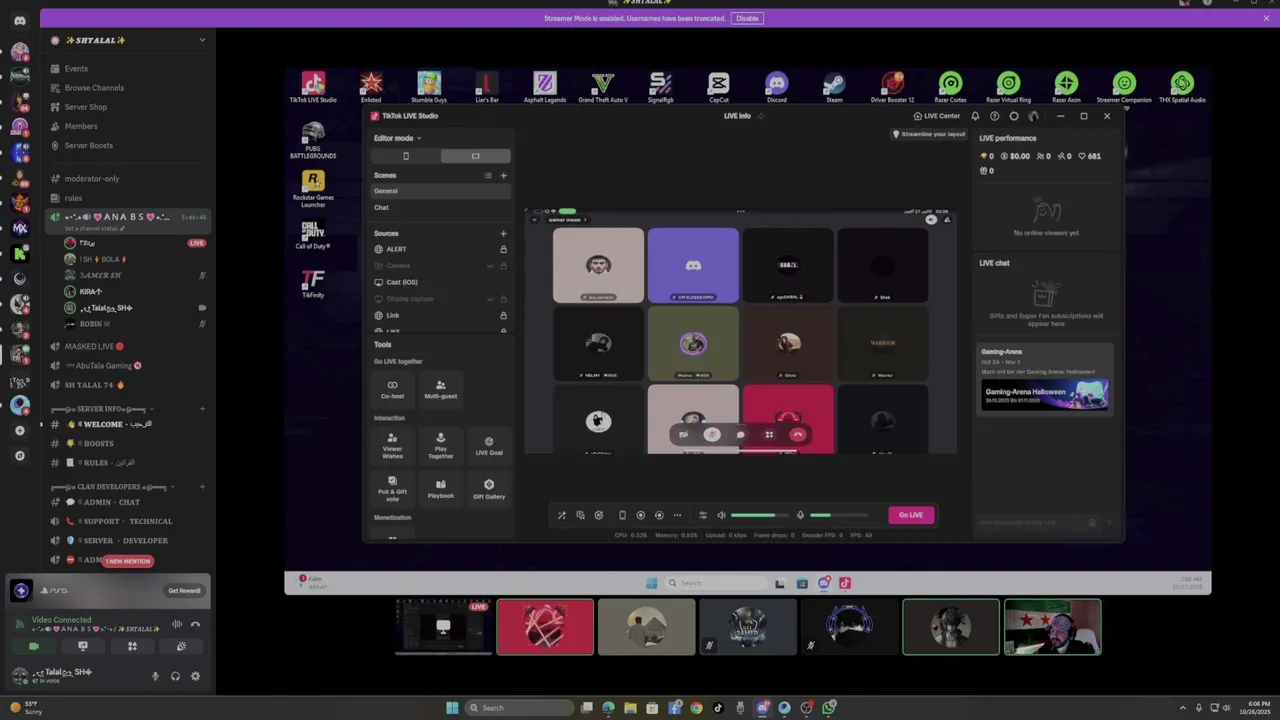Adjust speaker volume slider in Studio
The image size is (1280, 720).
[x=760, y=515]
